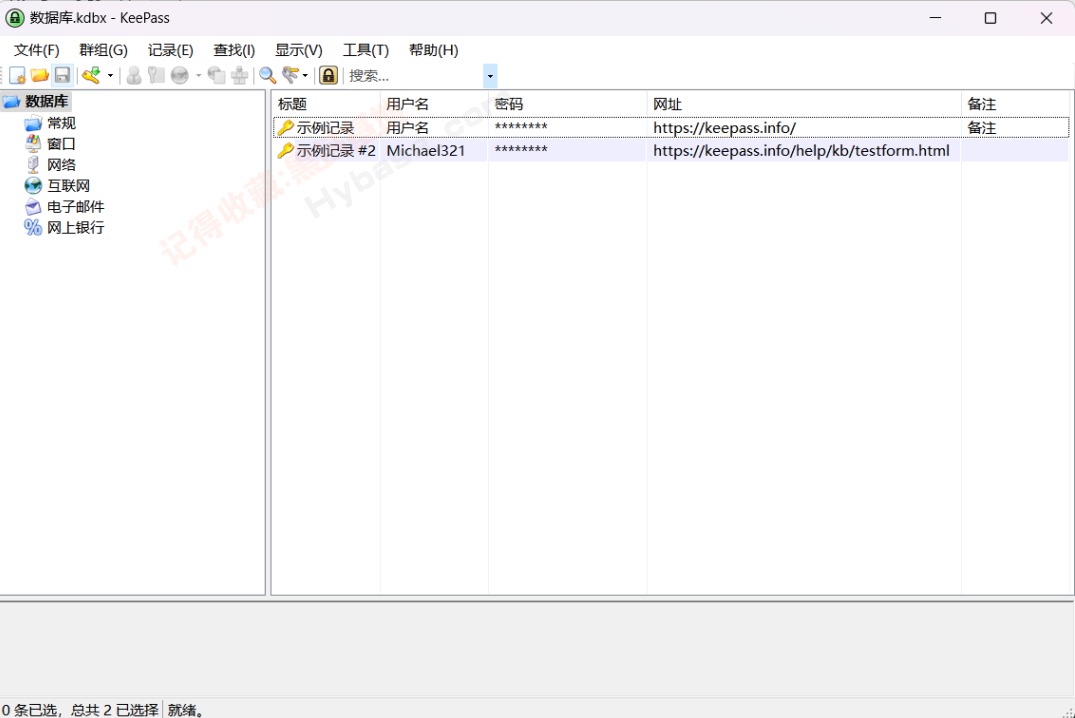This screenshot has height=718, width=1075.
Task: Open the 工具(T) menu
Action: click(x=366, y=50)
